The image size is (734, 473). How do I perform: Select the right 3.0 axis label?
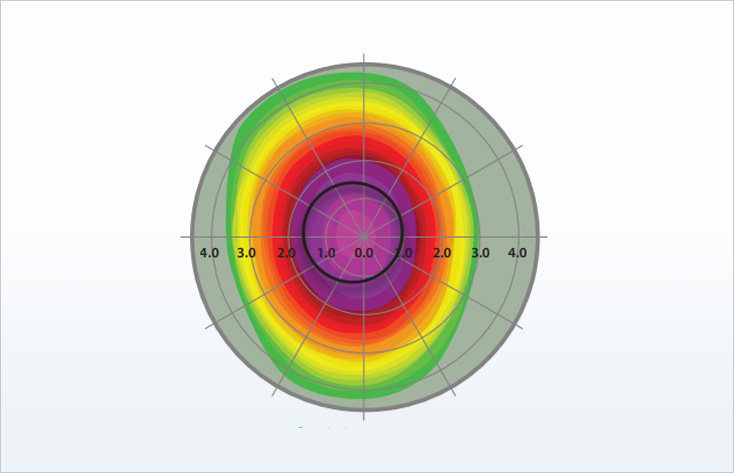point(480,254)
